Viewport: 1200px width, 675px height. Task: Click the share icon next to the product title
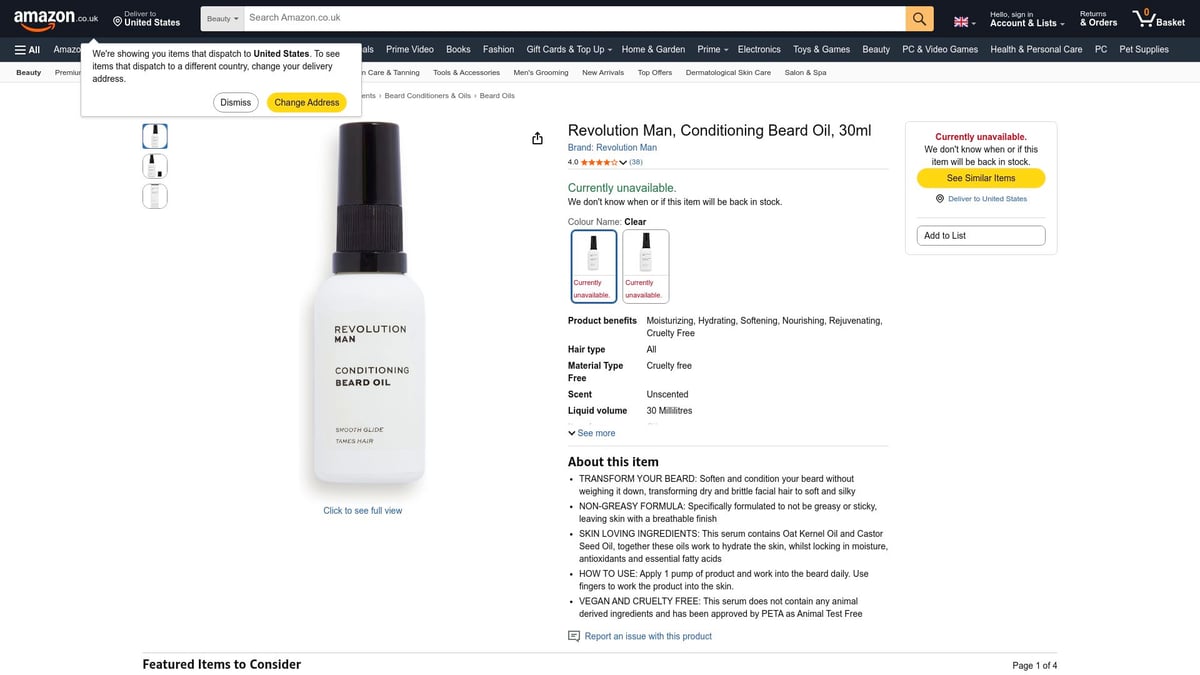[x=537, y=138]
